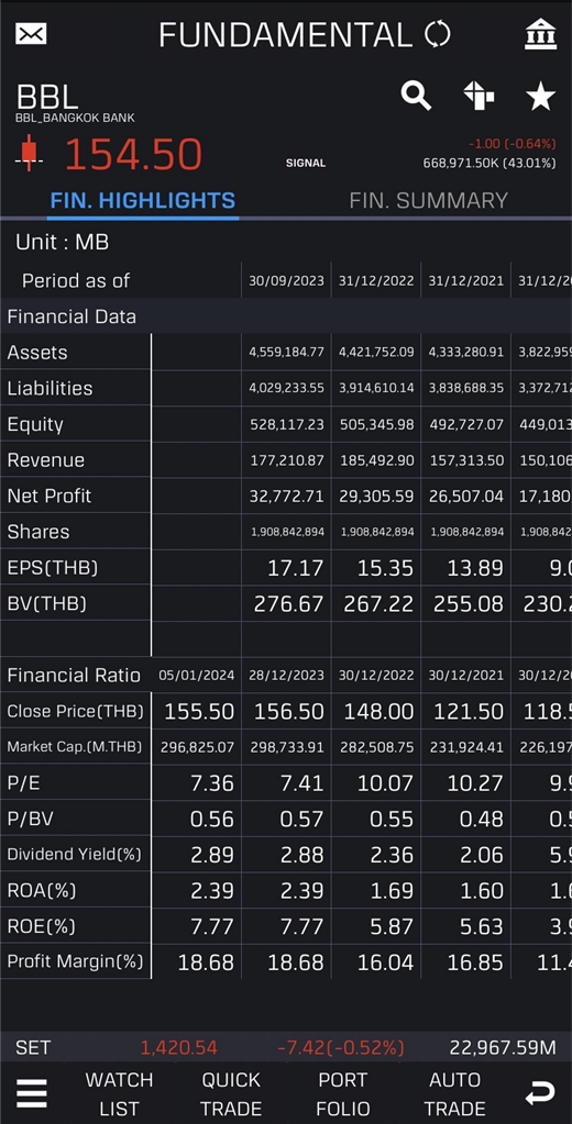Tap SET turnover 22,967.59M

pyautogui.click(x=502, y=1047)
